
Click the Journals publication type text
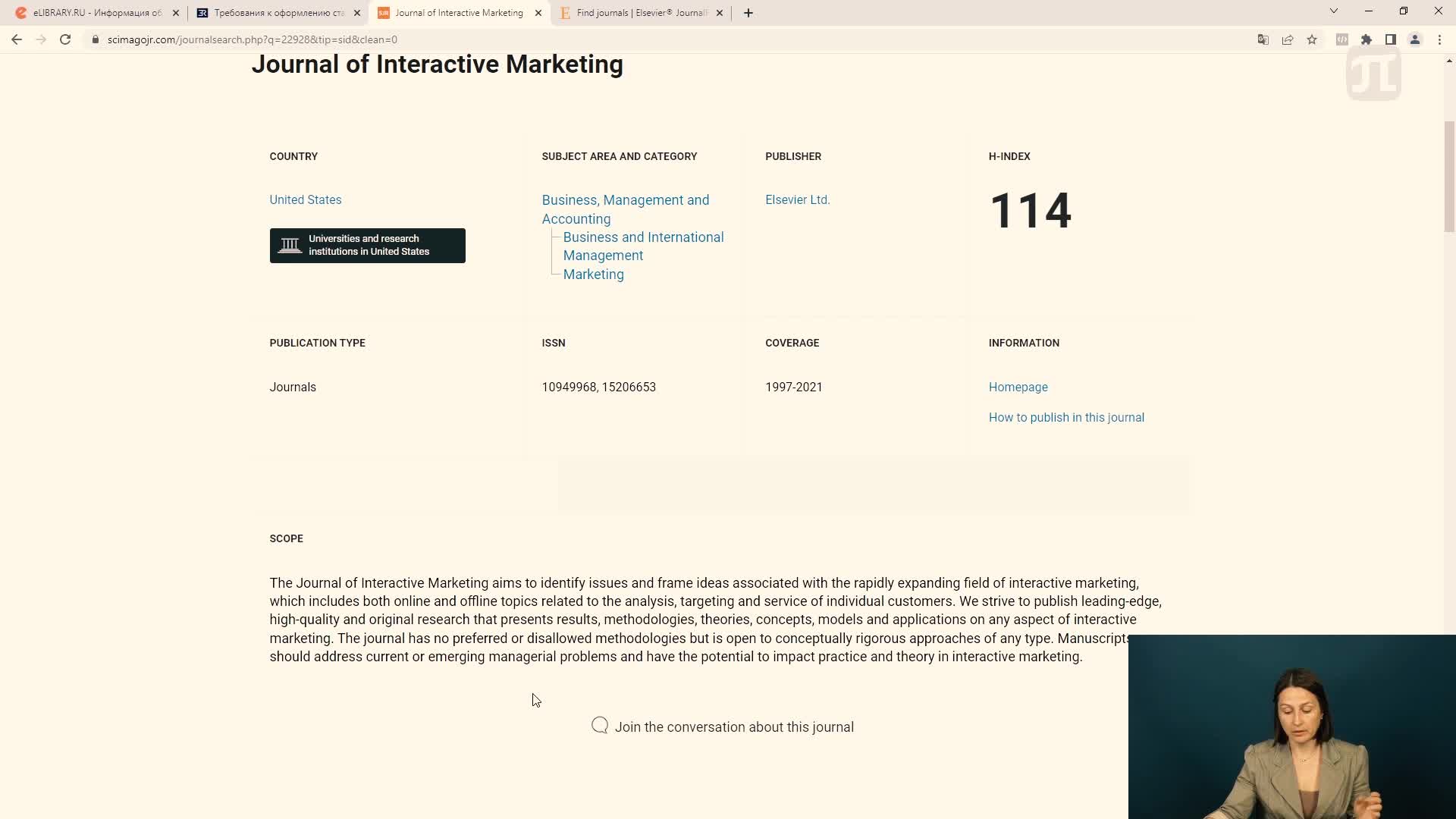click(293, 388)
